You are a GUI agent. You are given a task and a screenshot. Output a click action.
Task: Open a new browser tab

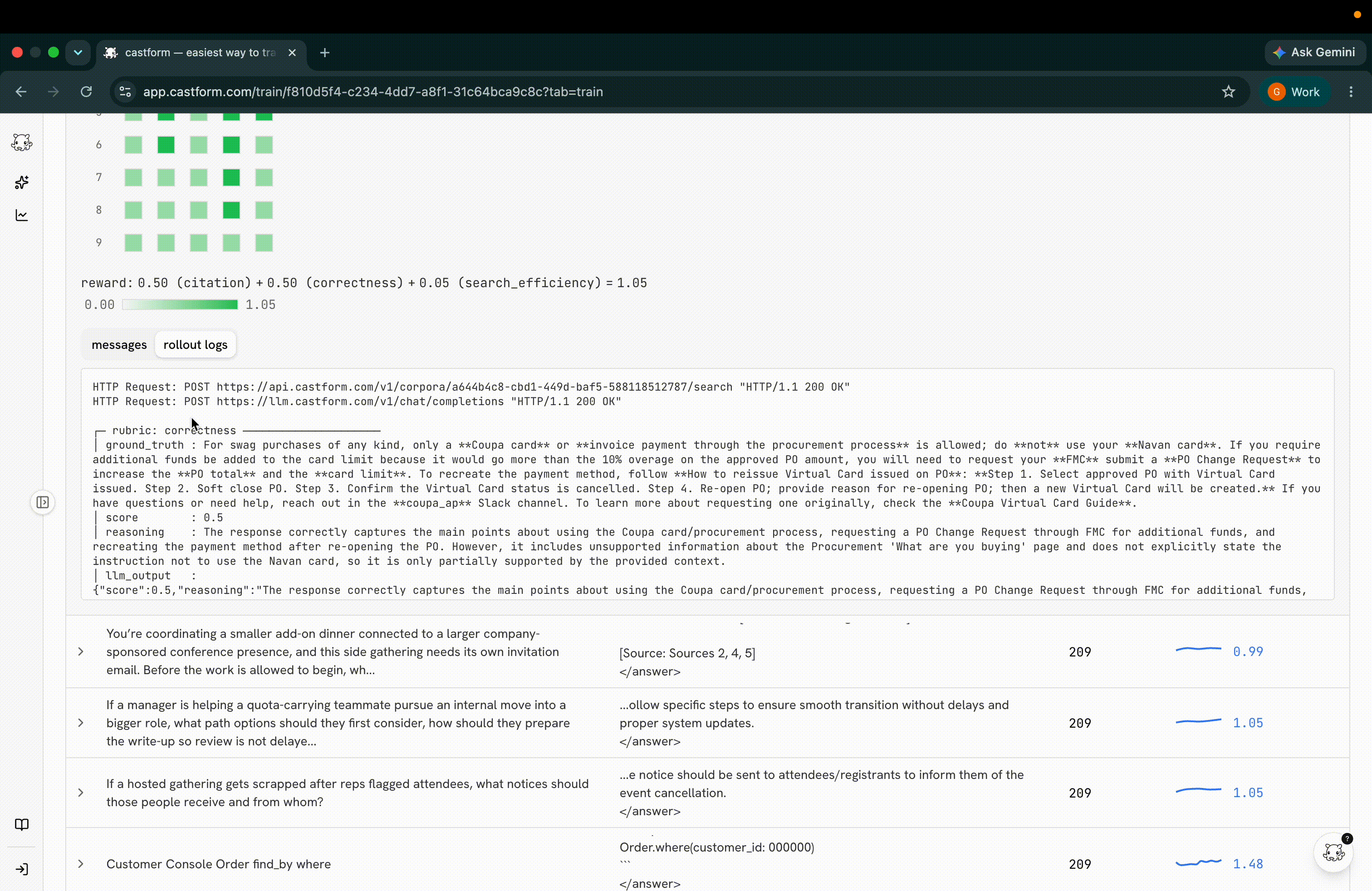pyautogui.click(x=325, y=53)
